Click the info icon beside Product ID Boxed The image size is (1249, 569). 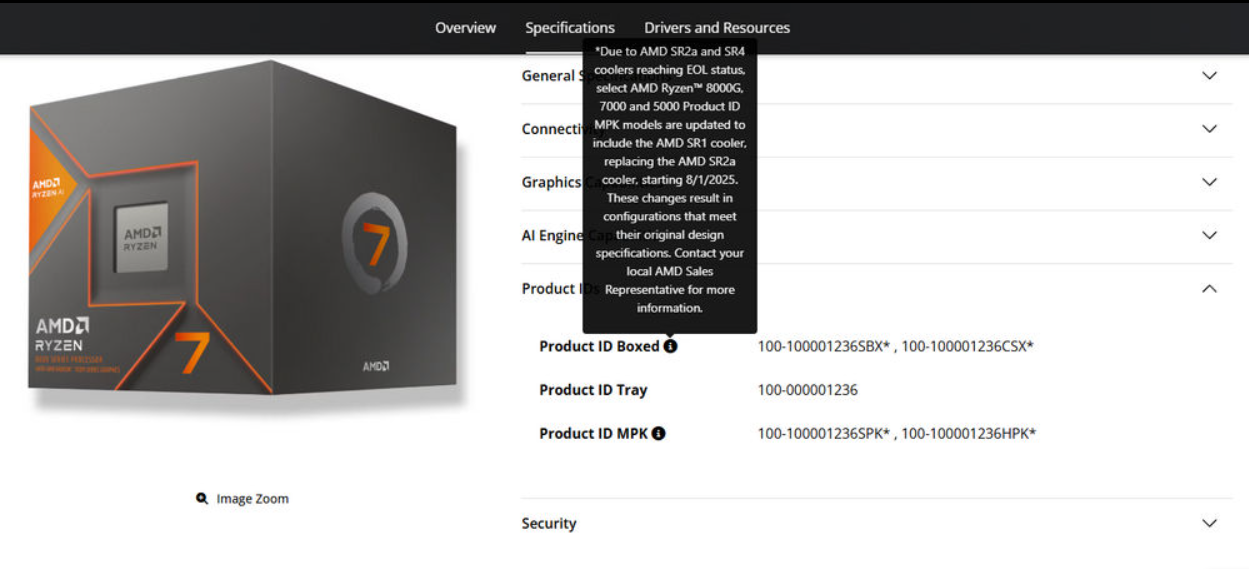click(670, 346)
